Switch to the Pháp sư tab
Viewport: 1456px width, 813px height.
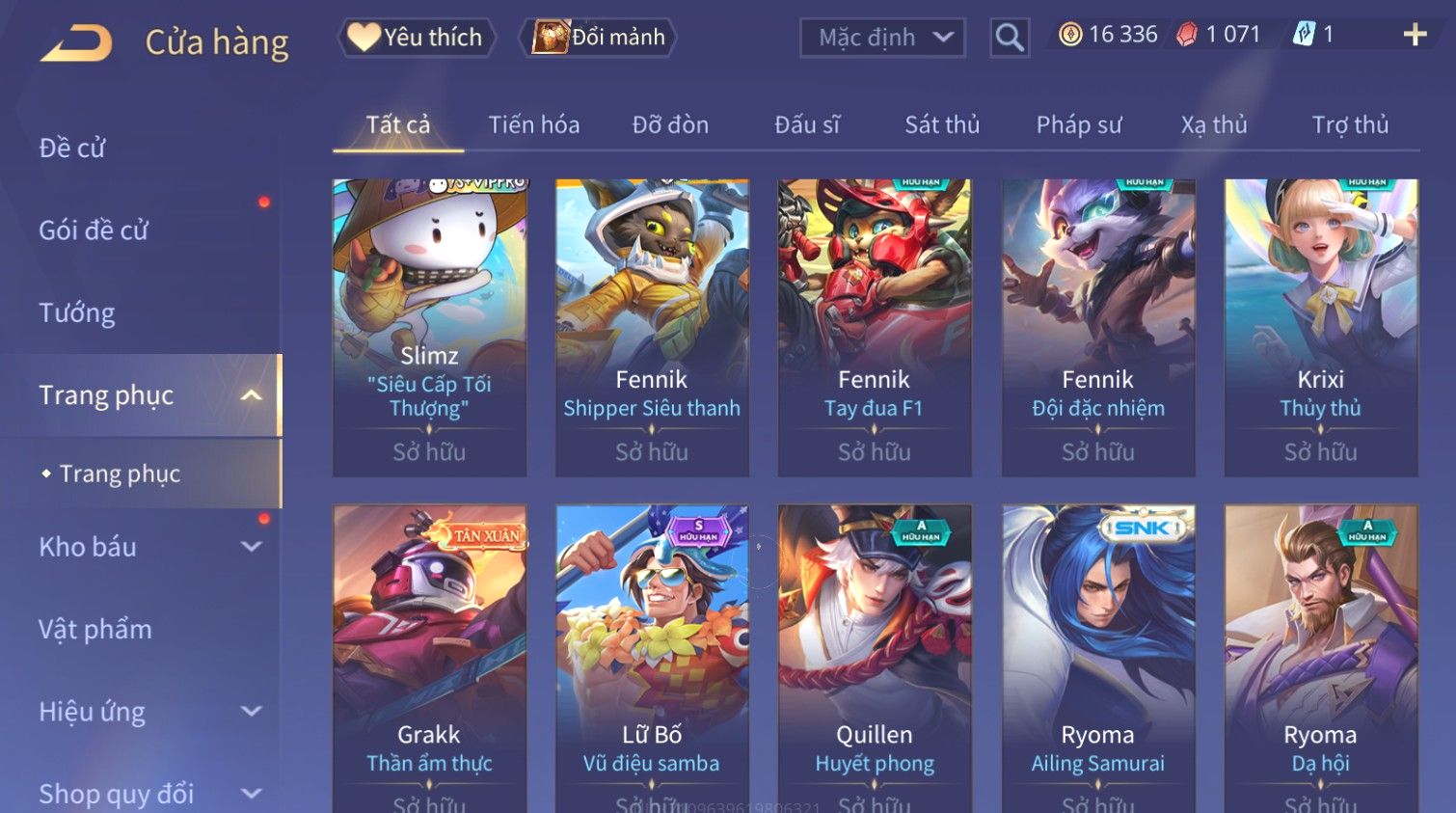point(1079,124)
